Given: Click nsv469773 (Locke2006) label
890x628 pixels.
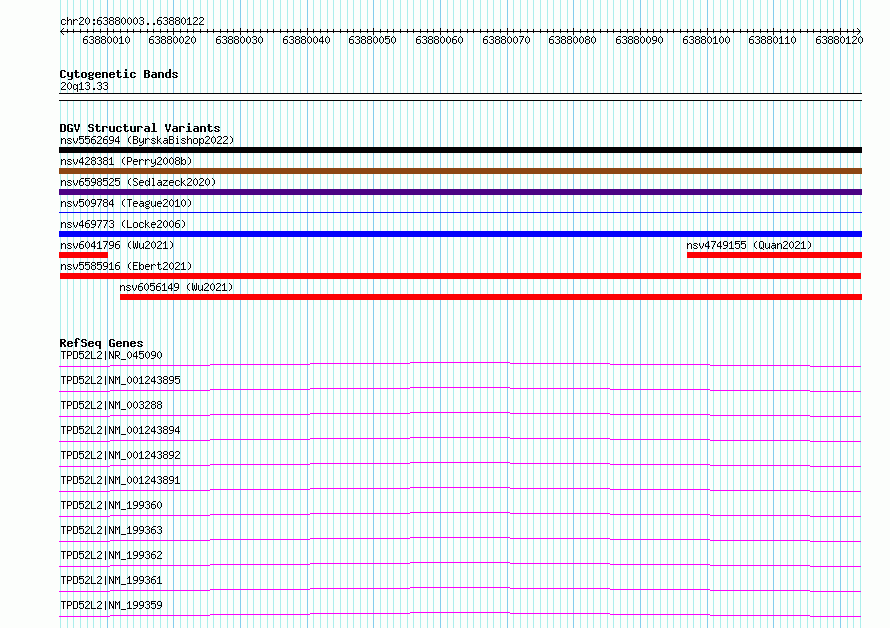Looking at the screenshot, I should click(x=123, y=224).
